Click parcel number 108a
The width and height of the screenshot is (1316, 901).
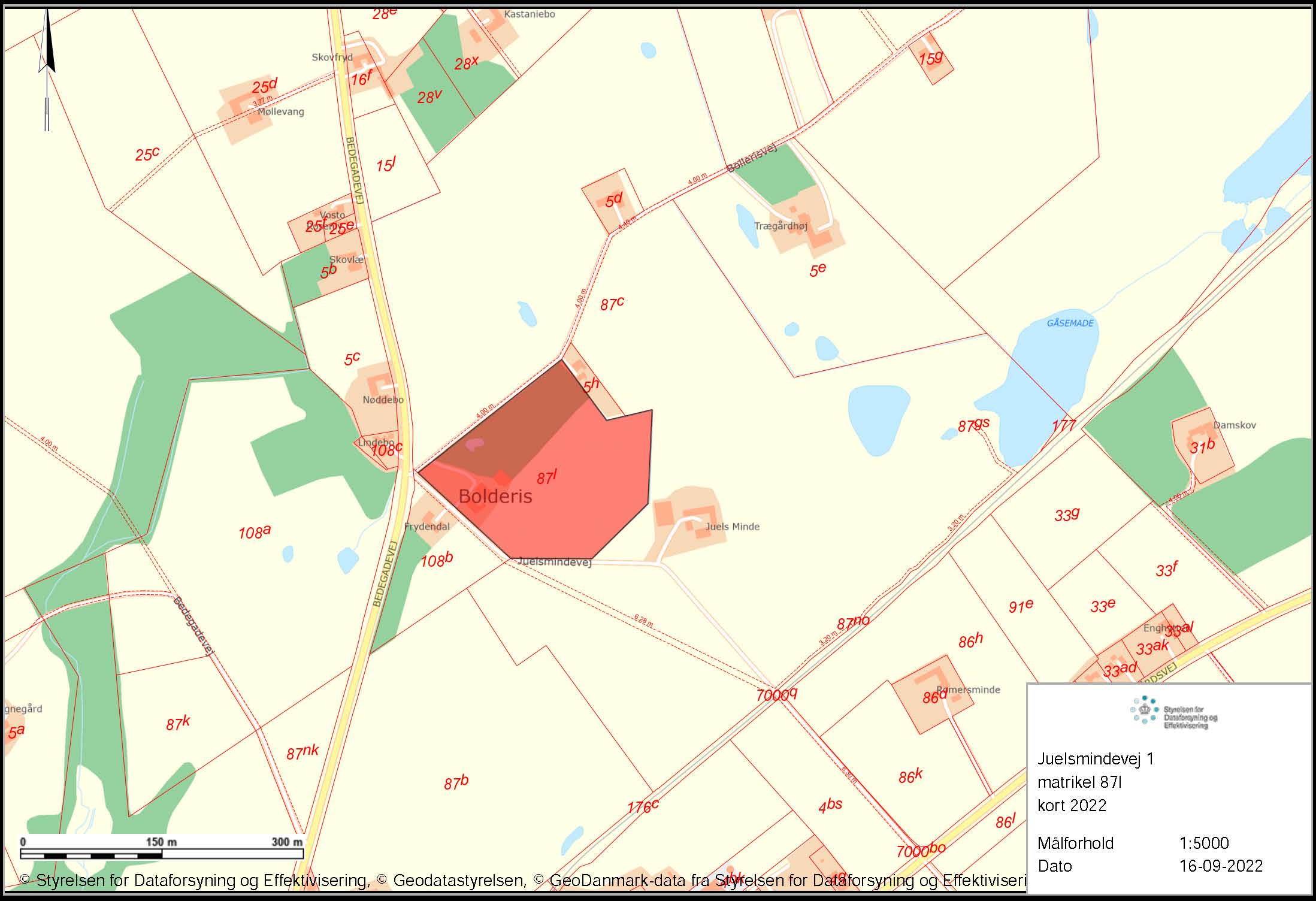(x=255, y=531)
